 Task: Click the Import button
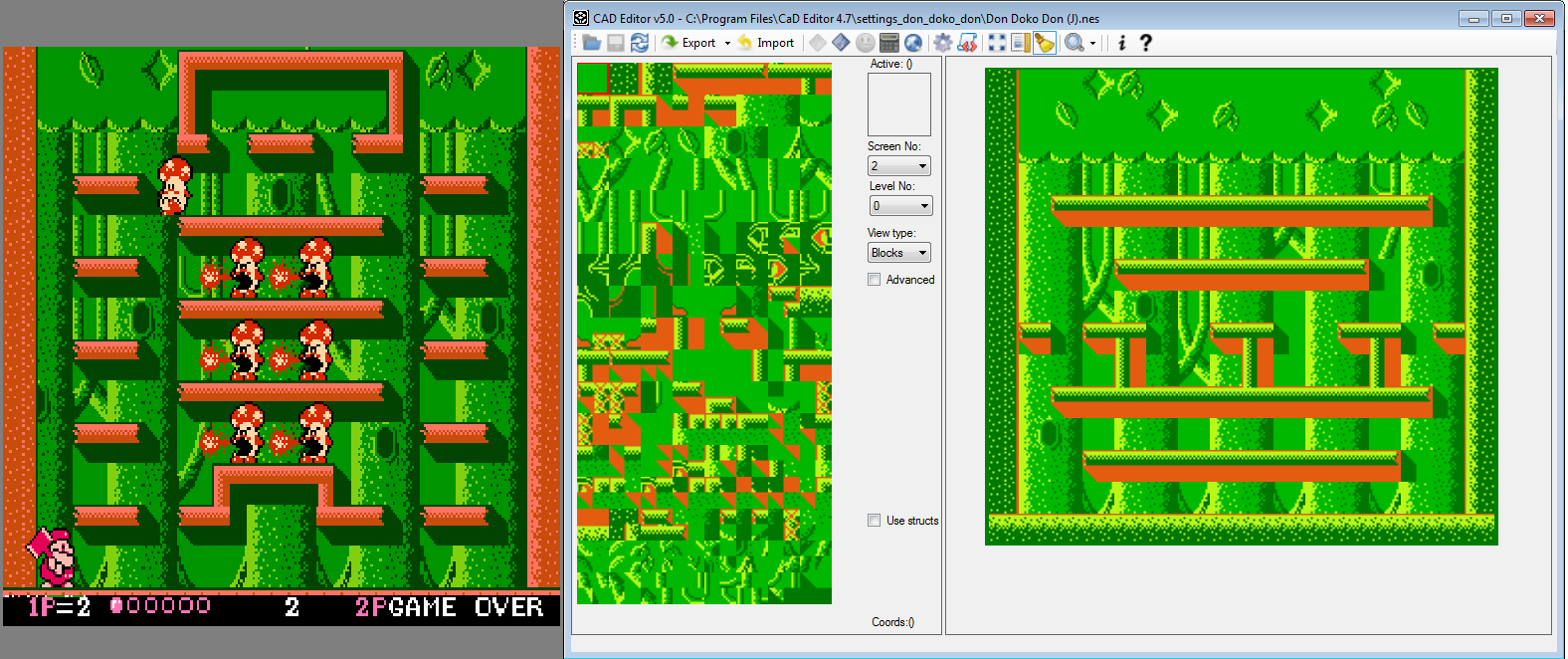click(x=766, y=43)
